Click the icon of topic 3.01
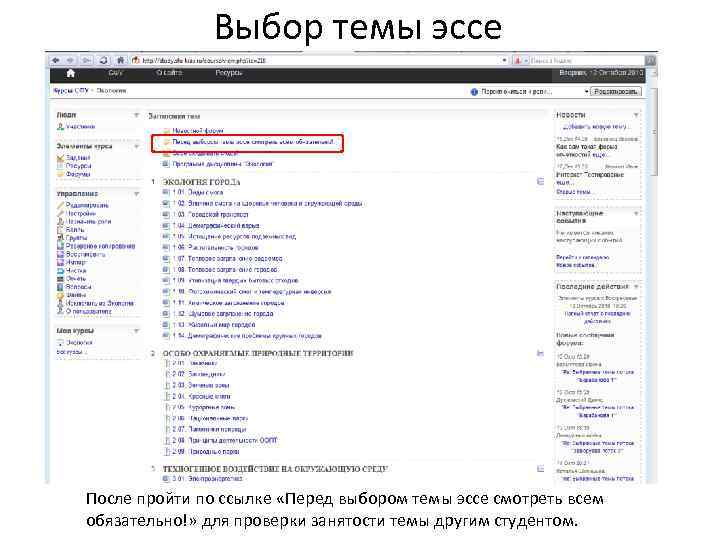Image resolution: width=720 pixels, height=540 pixels. (x=167, y=479)
